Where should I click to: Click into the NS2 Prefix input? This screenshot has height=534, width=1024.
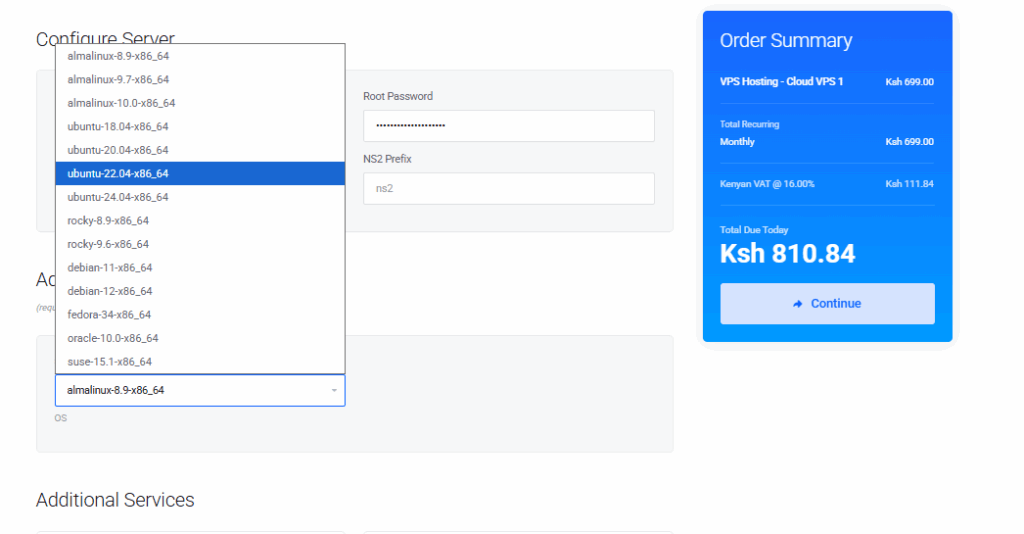tap(508, 188)
